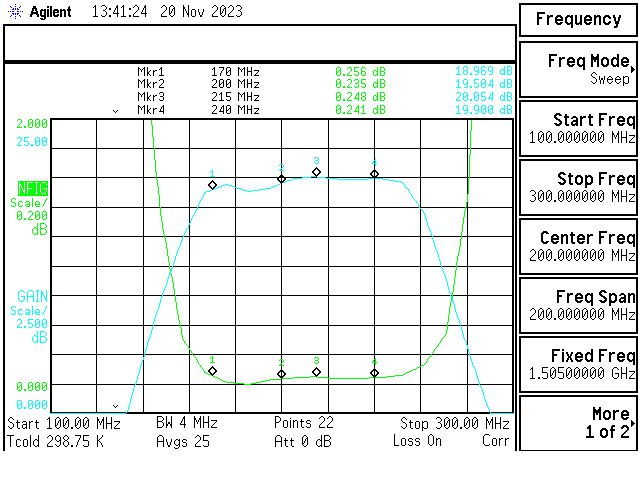
Task: Toggle the GAIN scale trace label
Action: tap(32, 296)
